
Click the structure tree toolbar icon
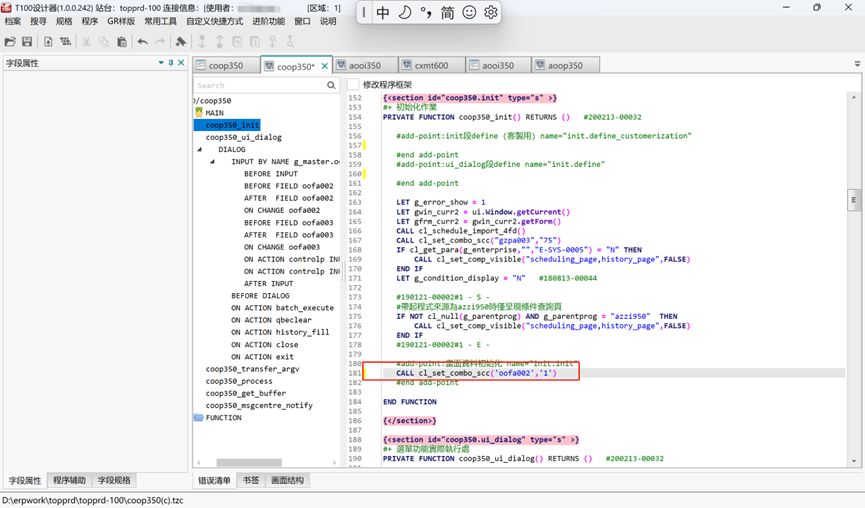pos(66,42)
